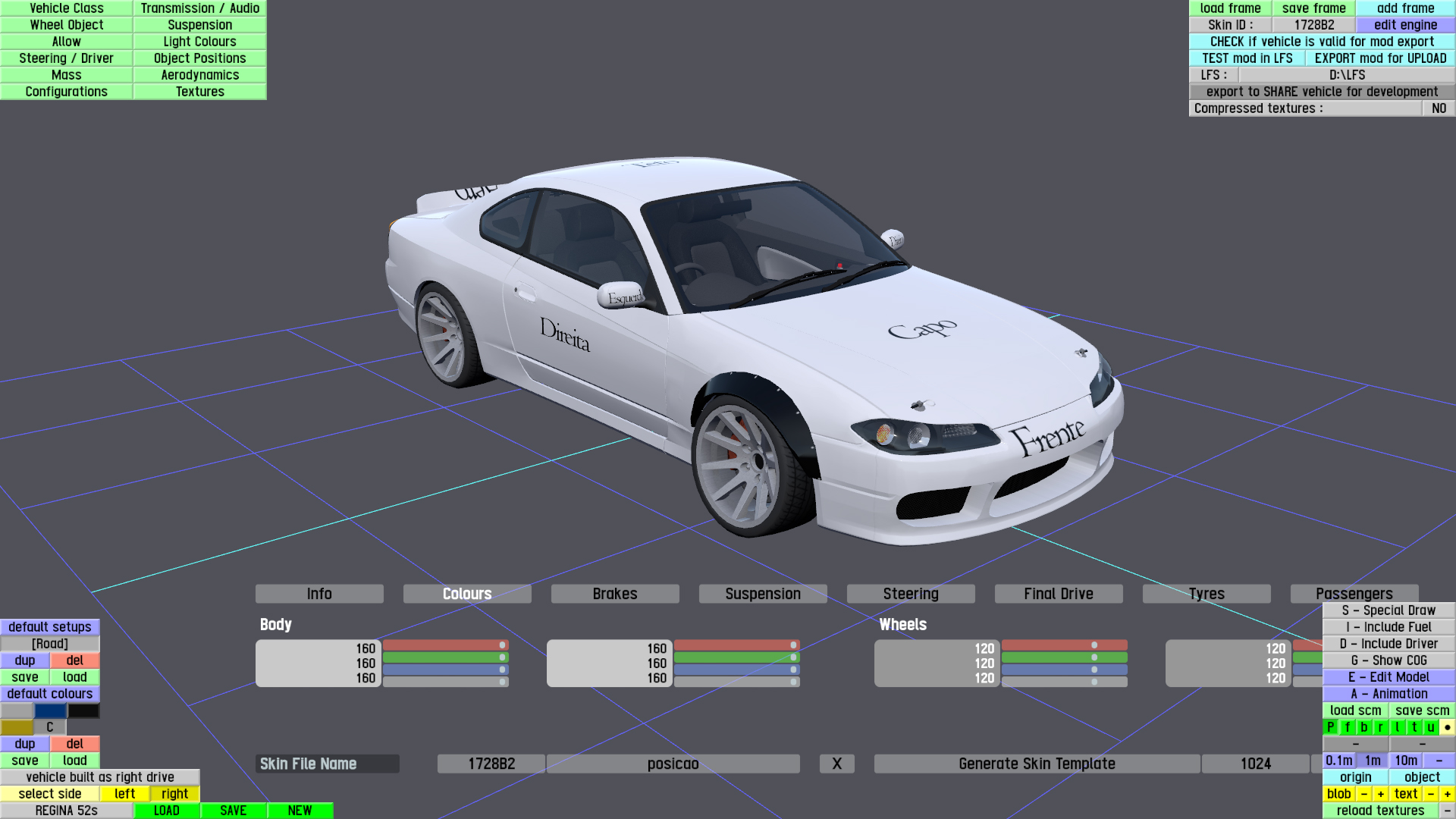
Task: Open the Vehicle Class section
Action: click(x=67, y=8)
